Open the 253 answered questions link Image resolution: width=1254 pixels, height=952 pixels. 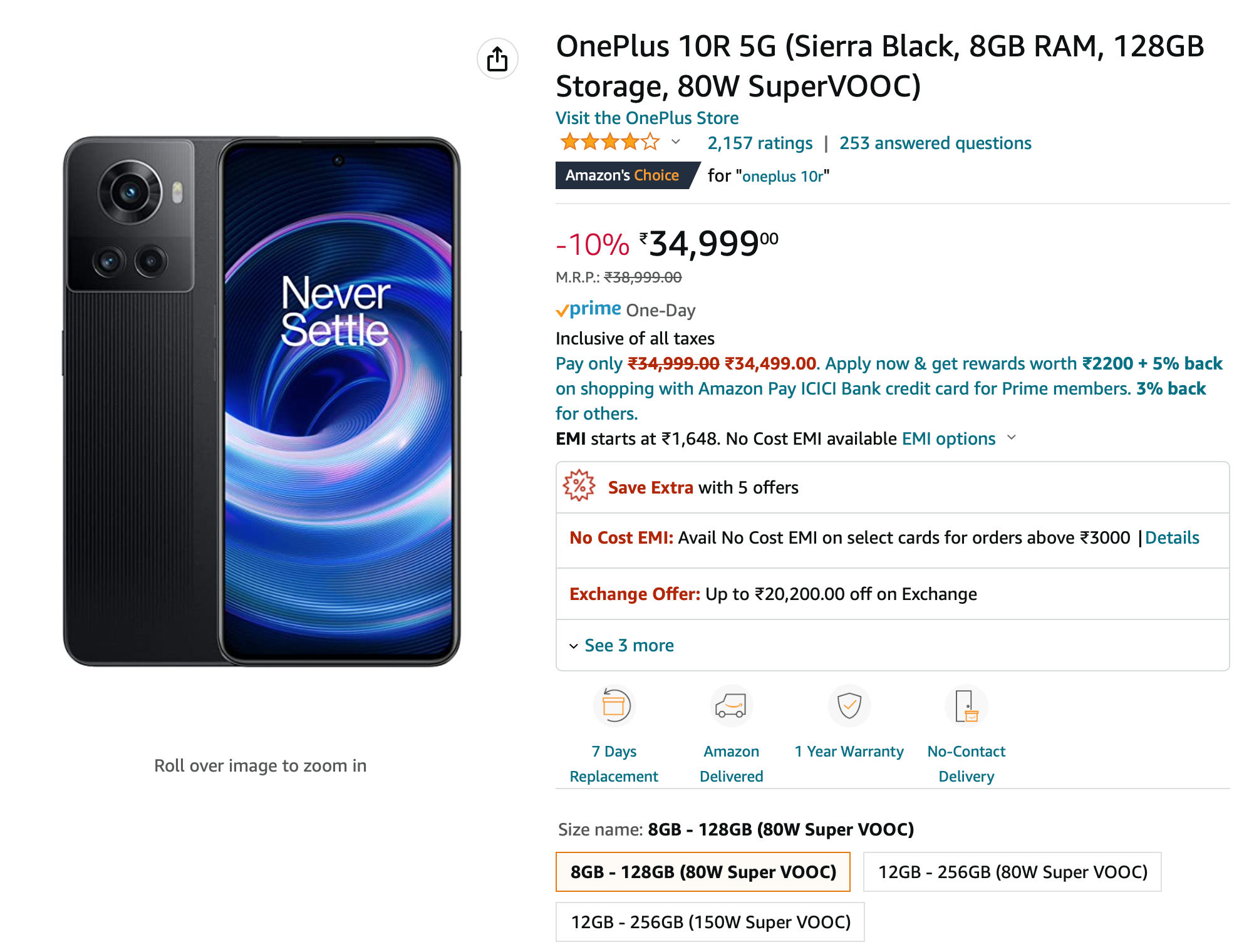pyautogui.click(x=935, y=143)
